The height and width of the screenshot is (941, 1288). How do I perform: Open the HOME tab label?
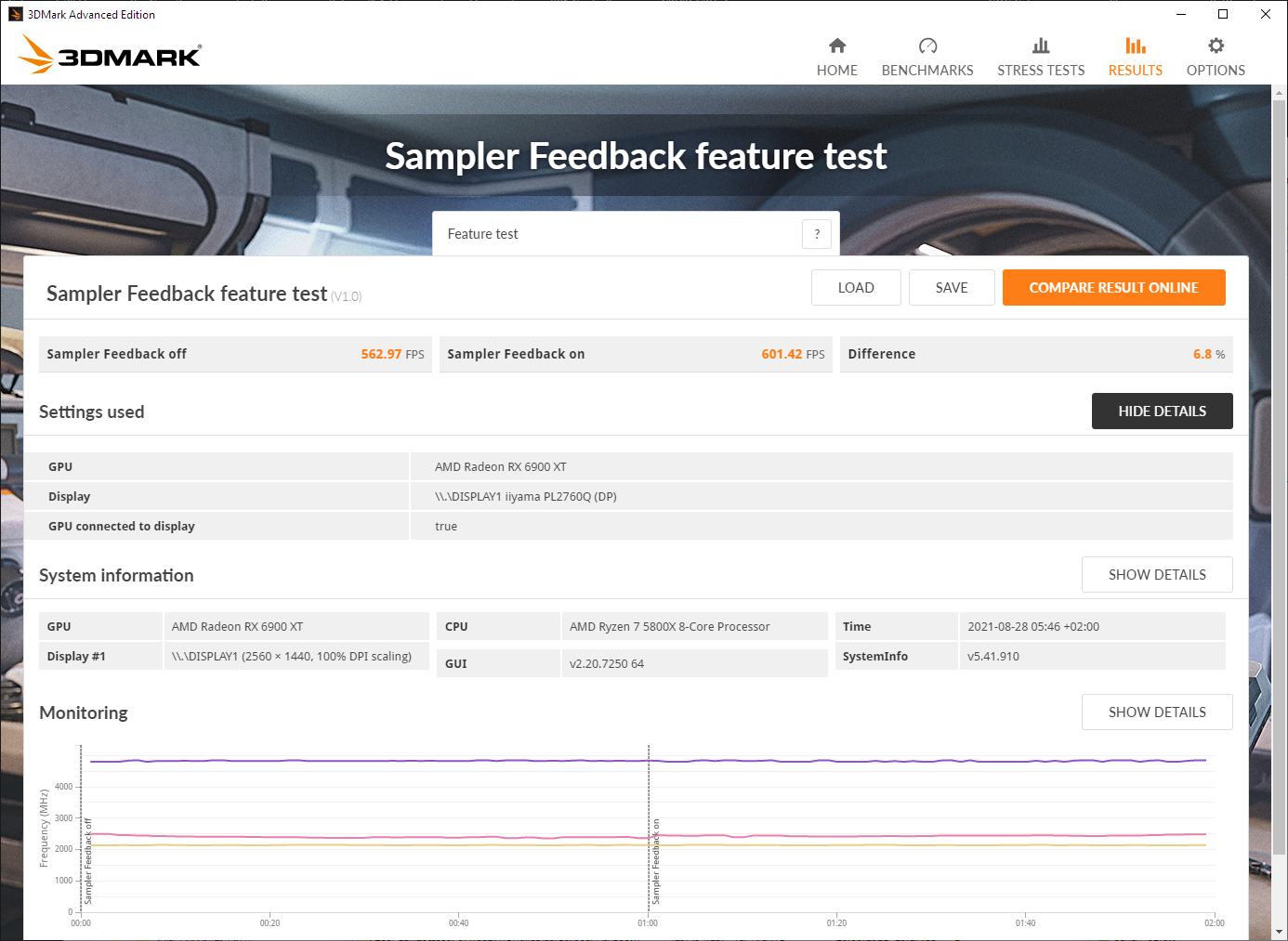837,71
